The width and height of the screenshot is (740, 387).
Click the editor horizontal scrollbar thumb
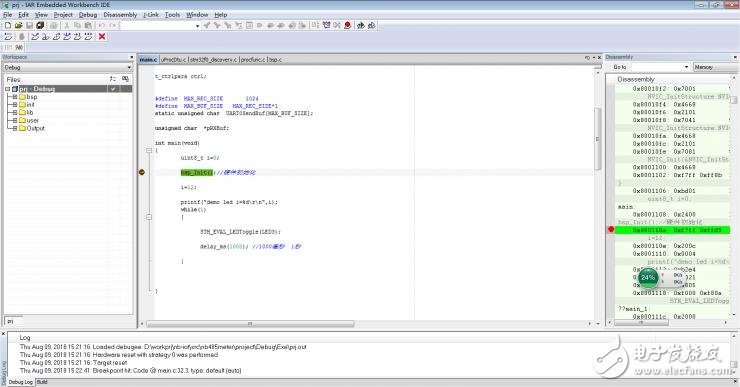tap(250, 324)
